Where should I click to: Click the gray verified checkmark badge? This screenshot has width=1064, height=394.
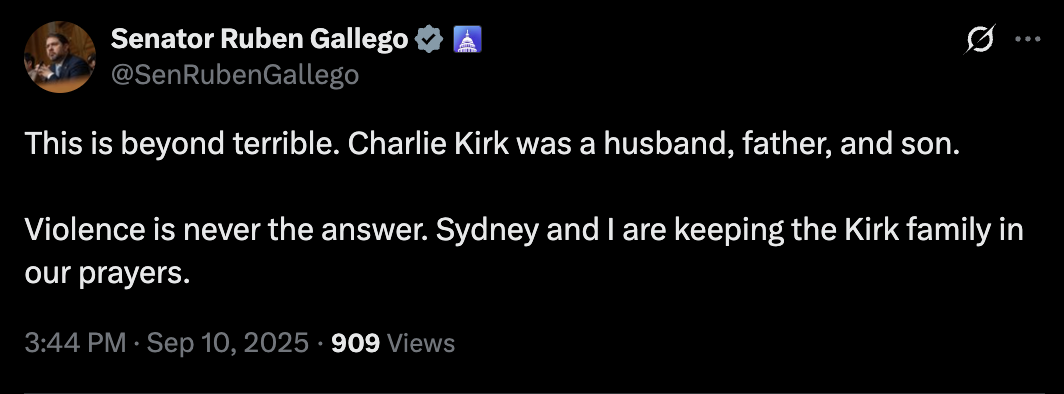[x=429, y=41]
